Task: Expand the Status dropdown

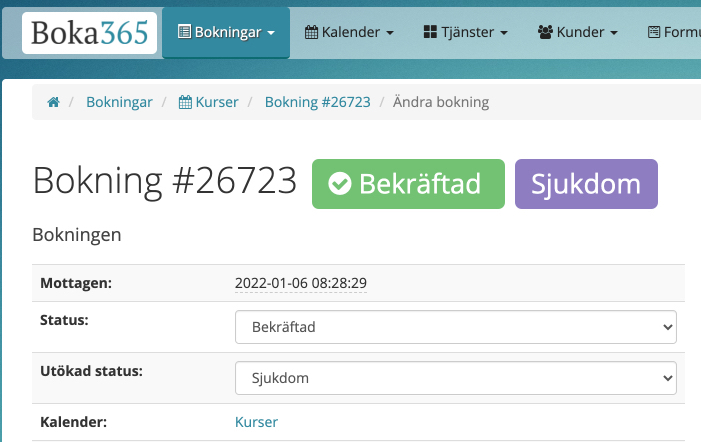Action: coord(456,327)
